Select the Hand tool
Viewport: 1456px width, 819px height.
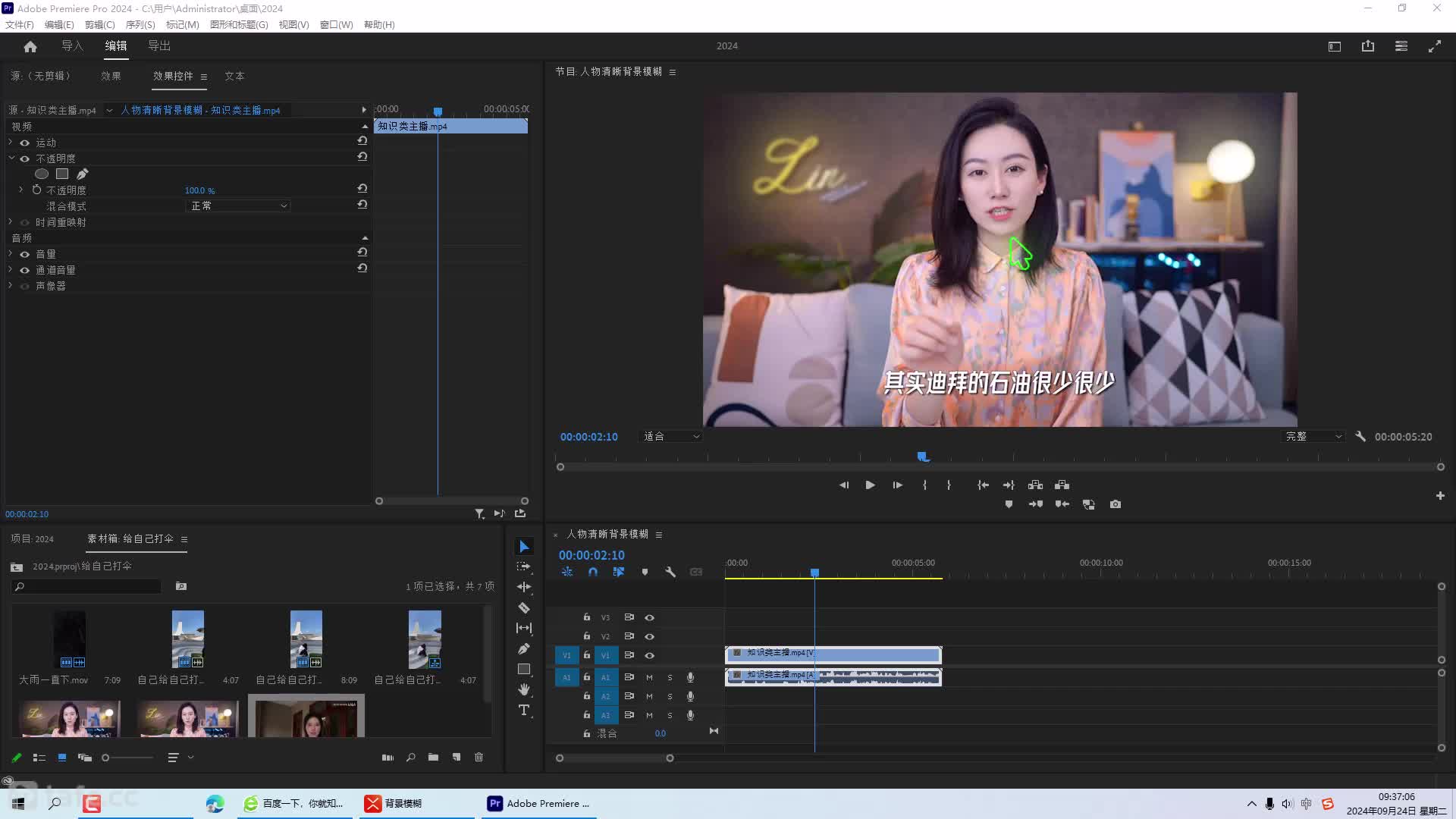click(x=524, y=689)
